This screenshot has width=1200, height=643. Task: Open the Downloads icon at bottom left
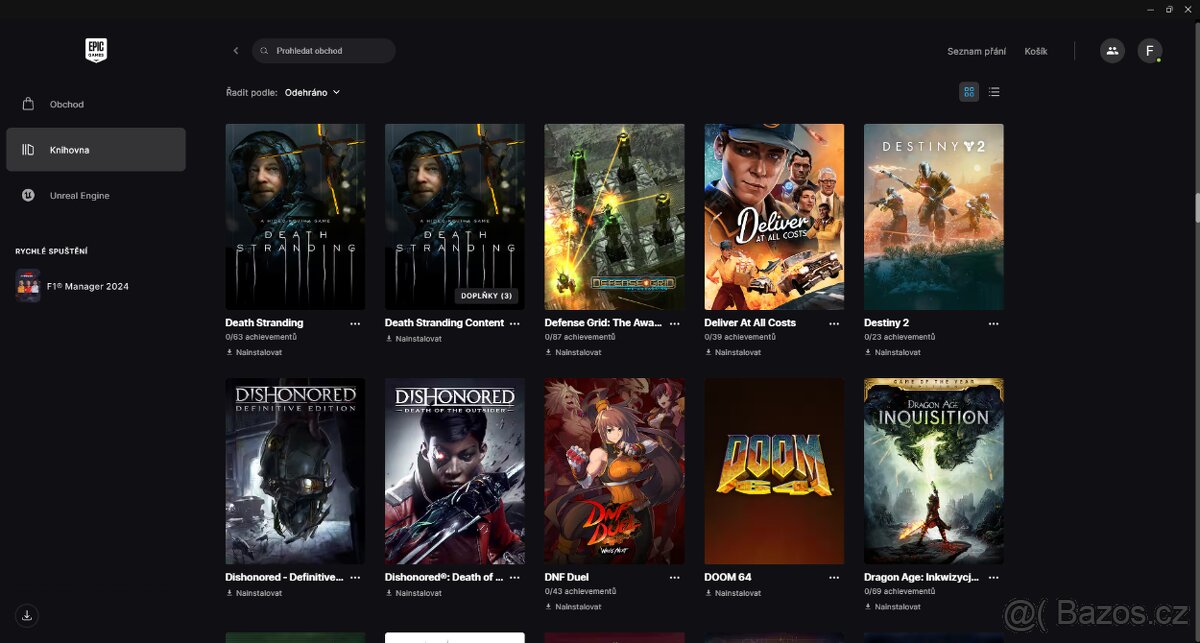coord(26,615)
